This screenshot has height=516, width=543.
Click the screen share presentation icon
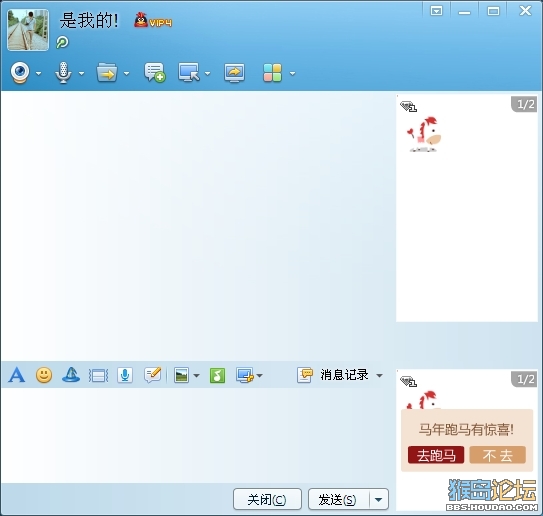coord(234,73)
